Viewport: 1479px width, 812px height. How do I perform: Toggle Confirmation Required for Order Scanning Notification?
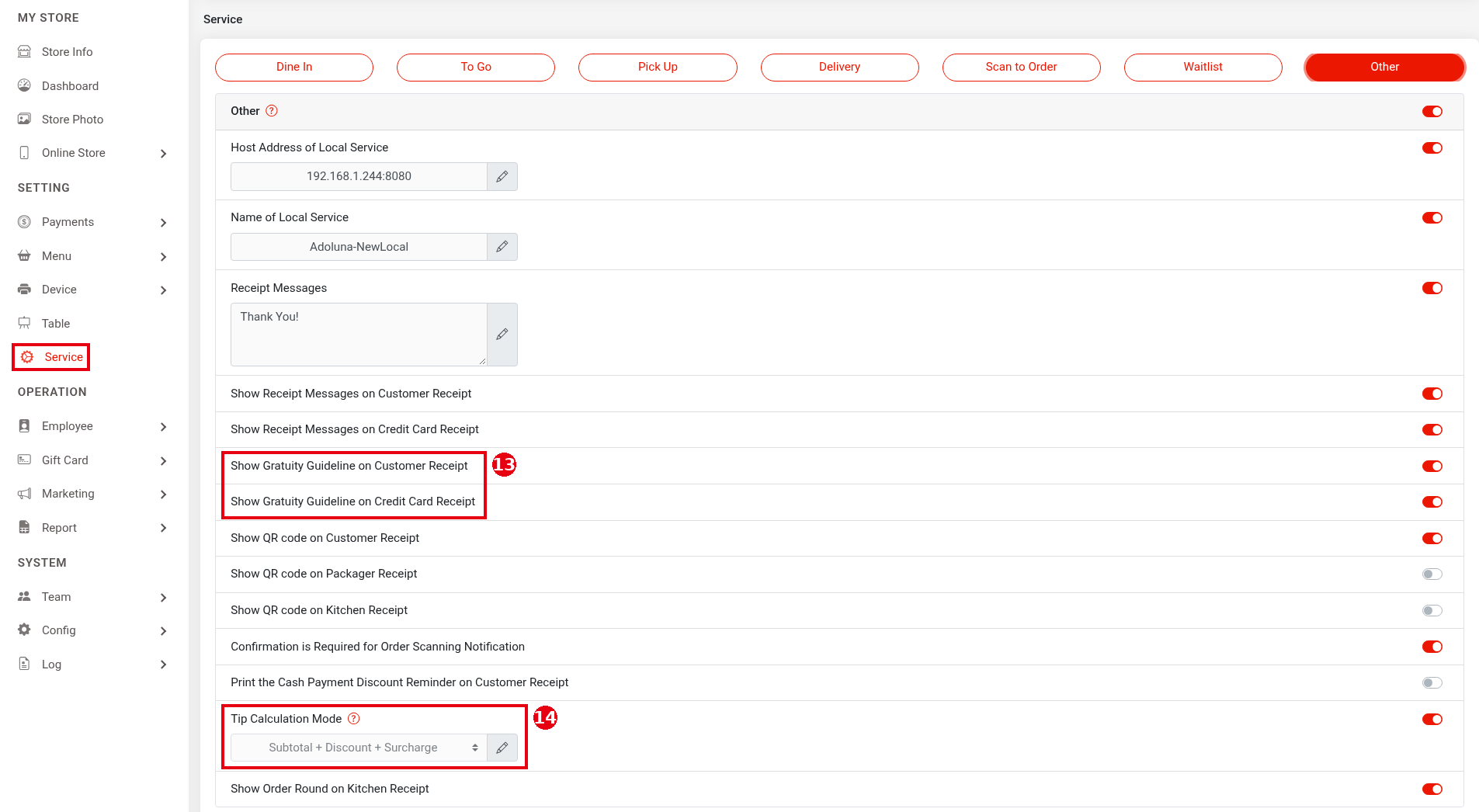[x=1432, y=647]
